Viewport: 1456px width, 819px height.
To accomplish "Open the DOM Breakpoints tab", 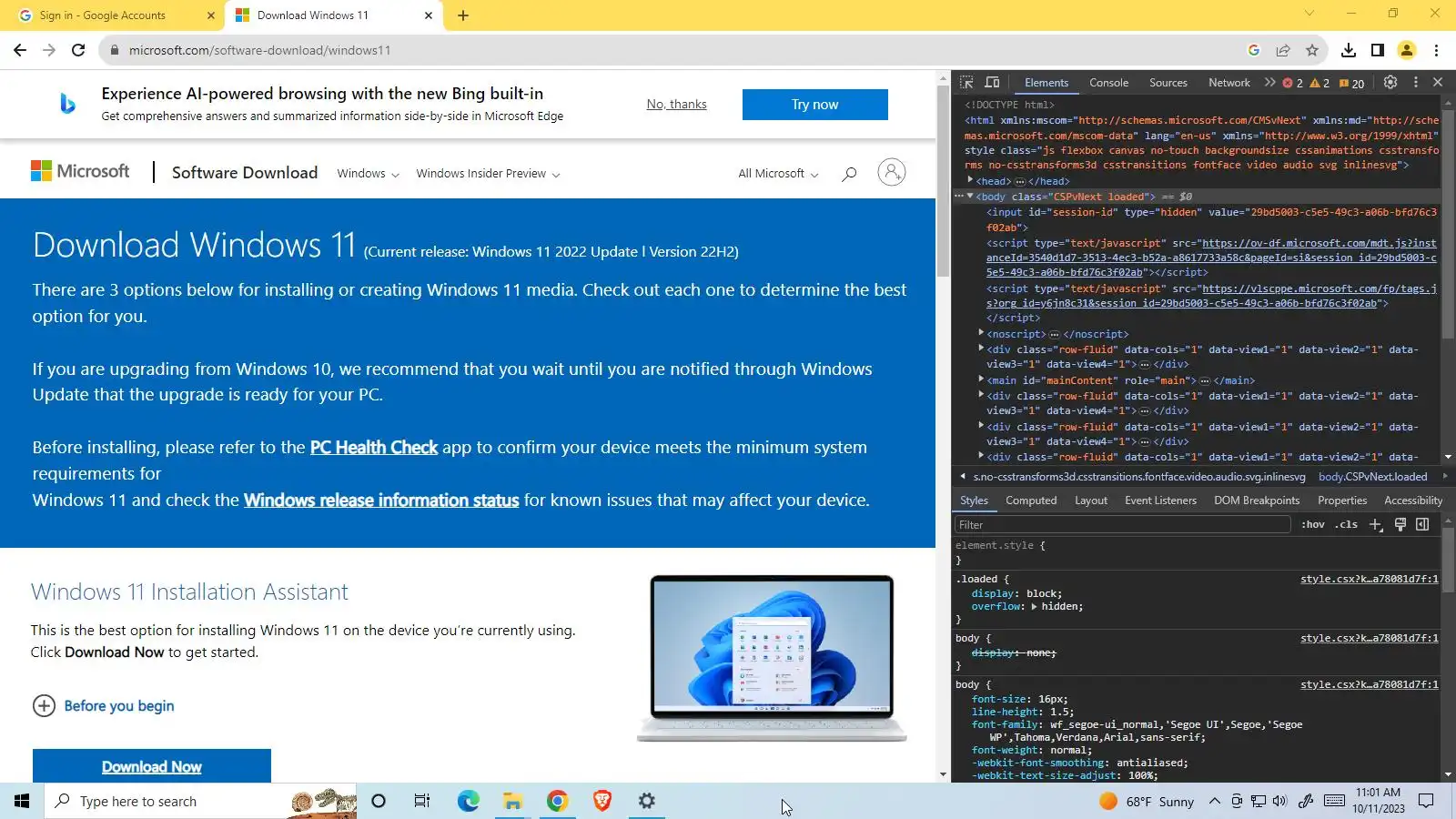I will pyautogui.click(x=1257, y=500).
